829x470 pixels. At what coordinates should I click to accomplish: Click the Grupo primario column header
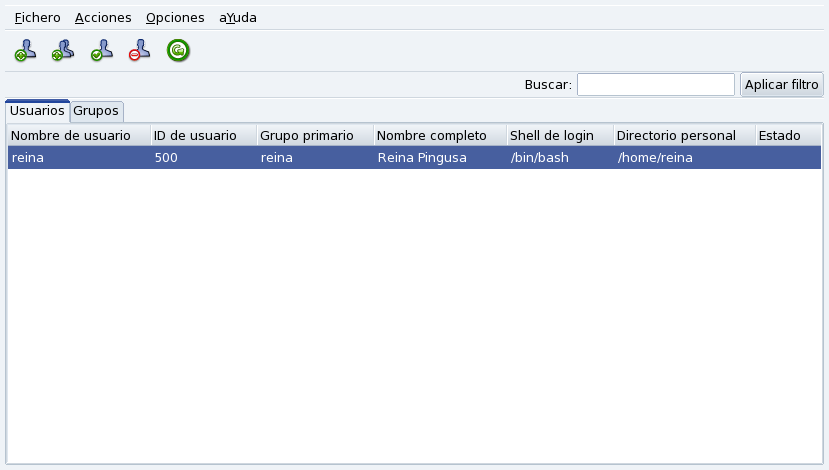[x=315, y=135]
